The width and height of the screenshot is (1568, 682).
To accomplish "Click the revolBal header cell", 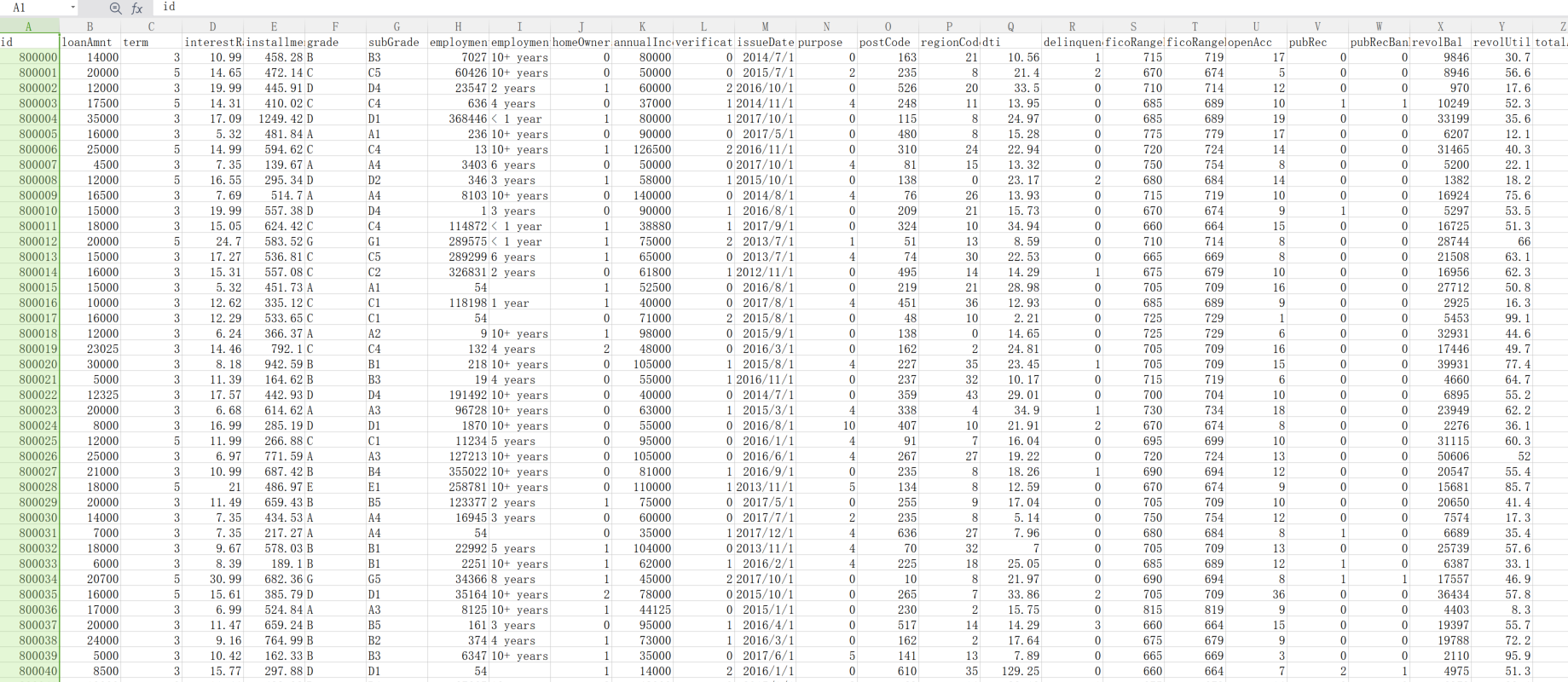I will (x=1440, y=42).
